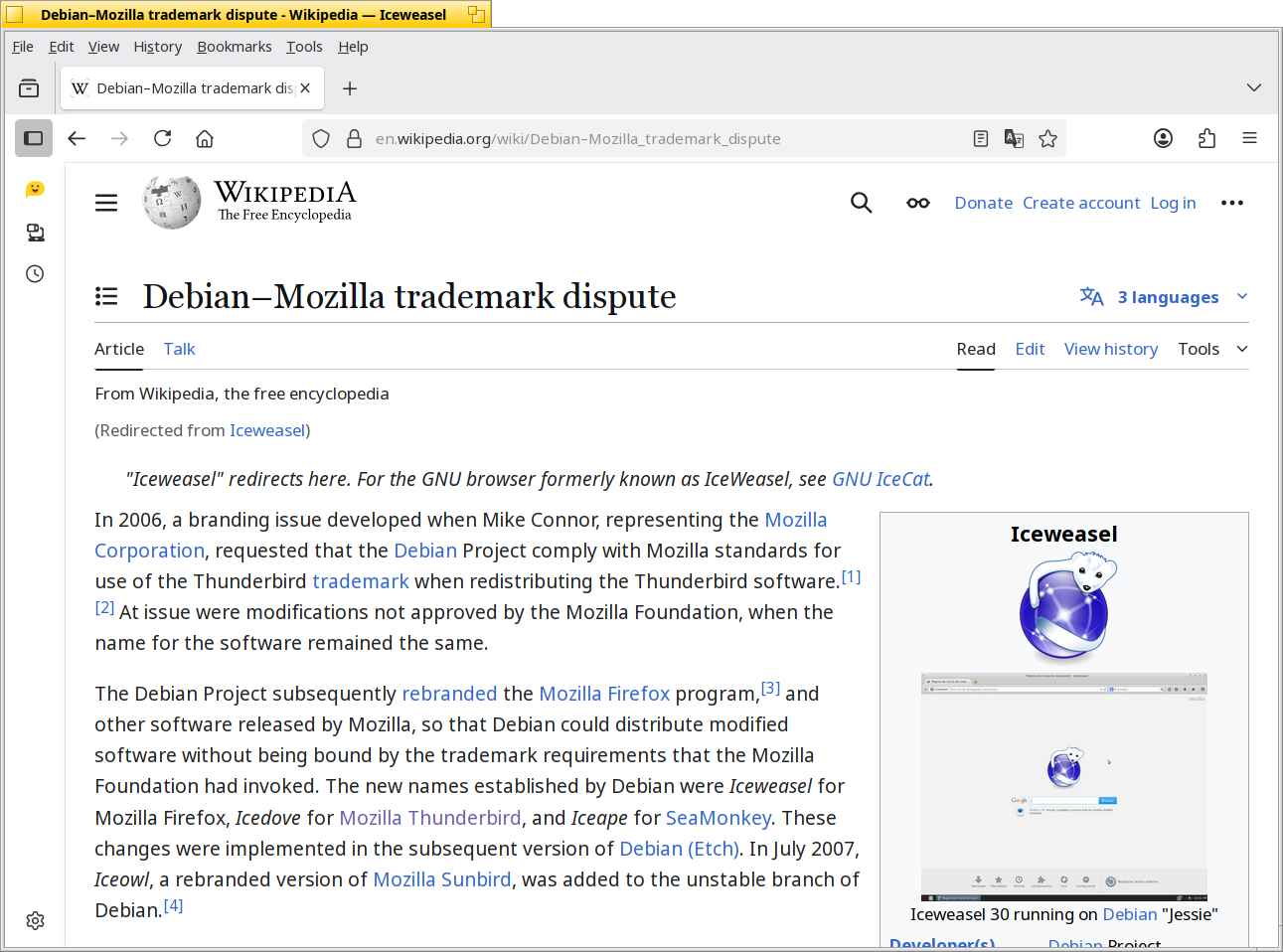The width and height of the screenshot is (1283, 952).
Task: Open Wikipedia search magnifier
Action: point(861,203)
